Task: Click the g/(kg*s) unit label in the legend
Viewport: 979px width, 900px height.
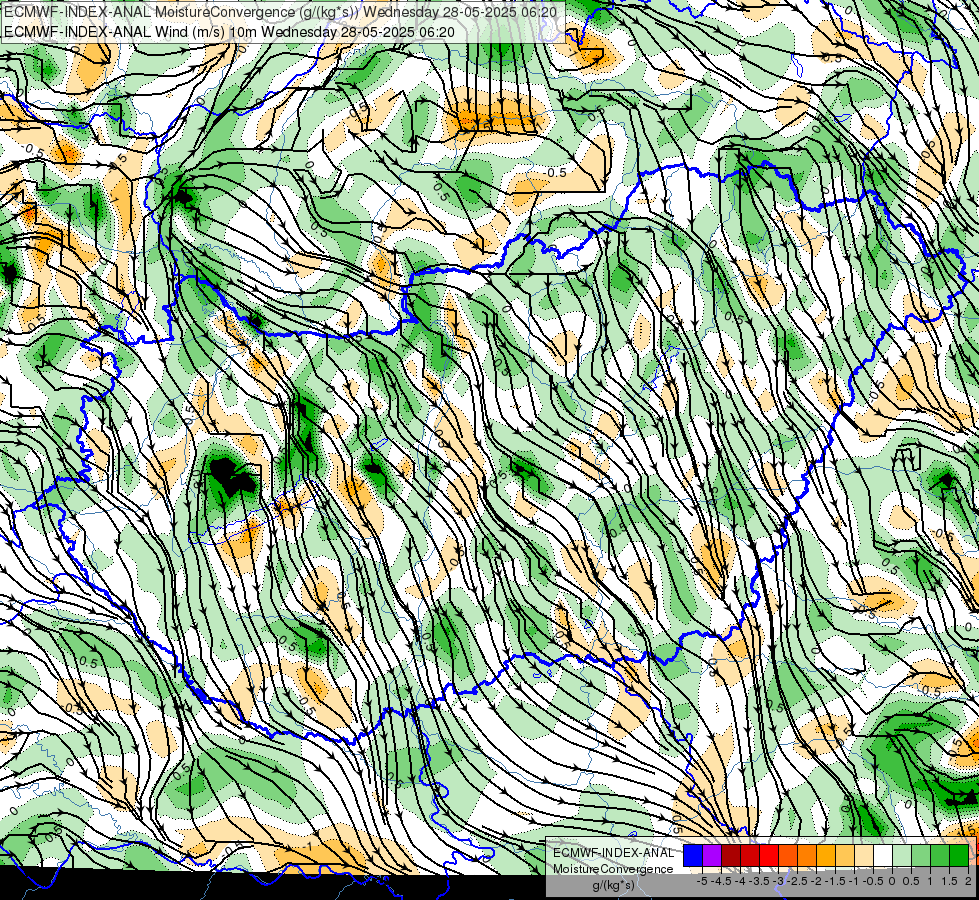Action: [x=613, y=886]
